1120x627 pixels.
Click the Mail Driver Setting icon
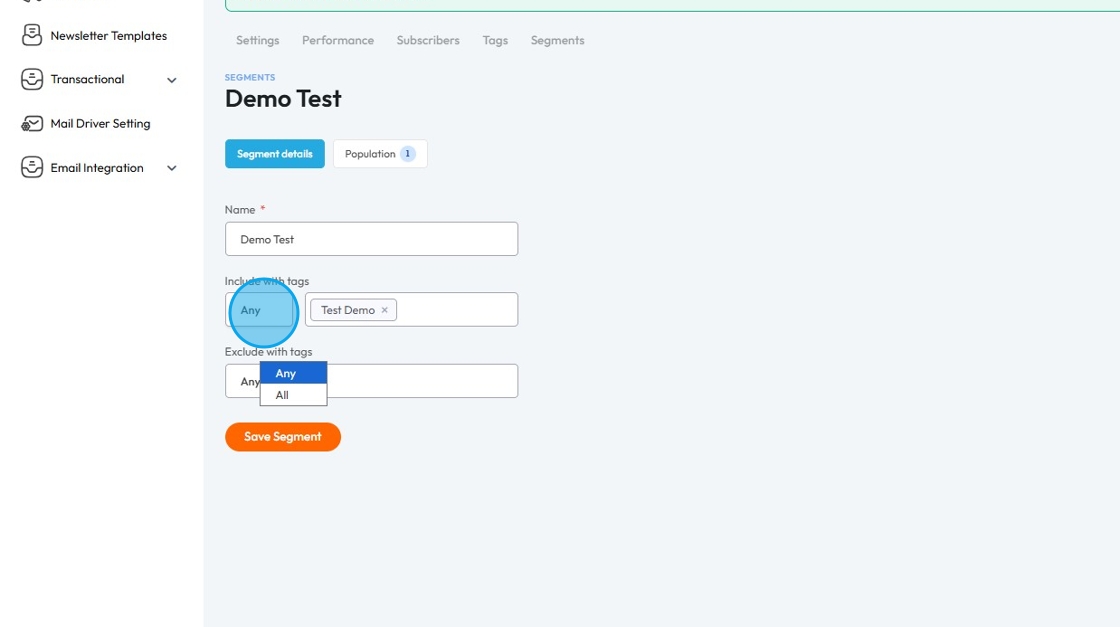click(31, 124)
